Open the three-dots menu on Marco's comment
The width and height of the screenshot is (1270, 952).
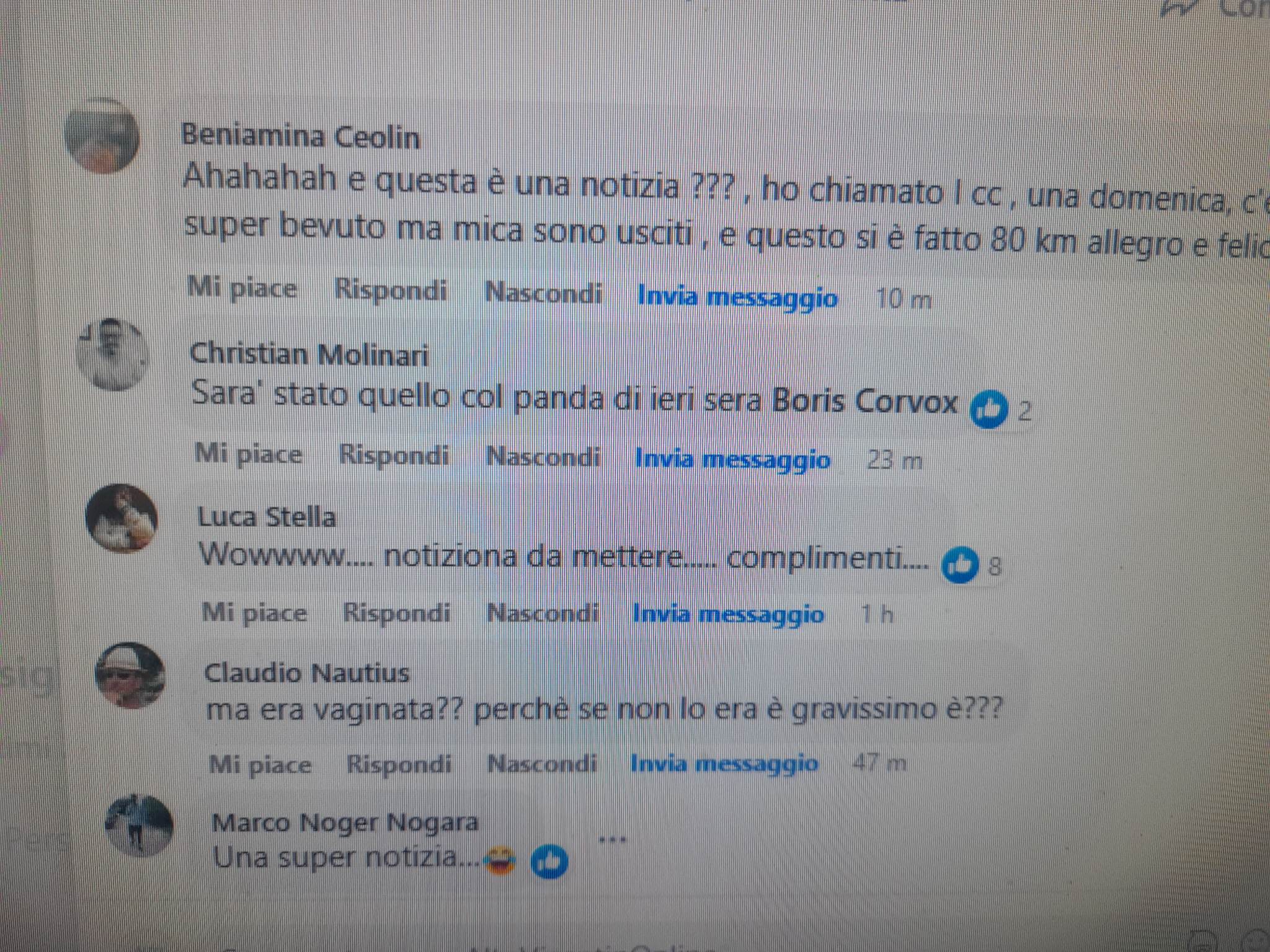613,840
